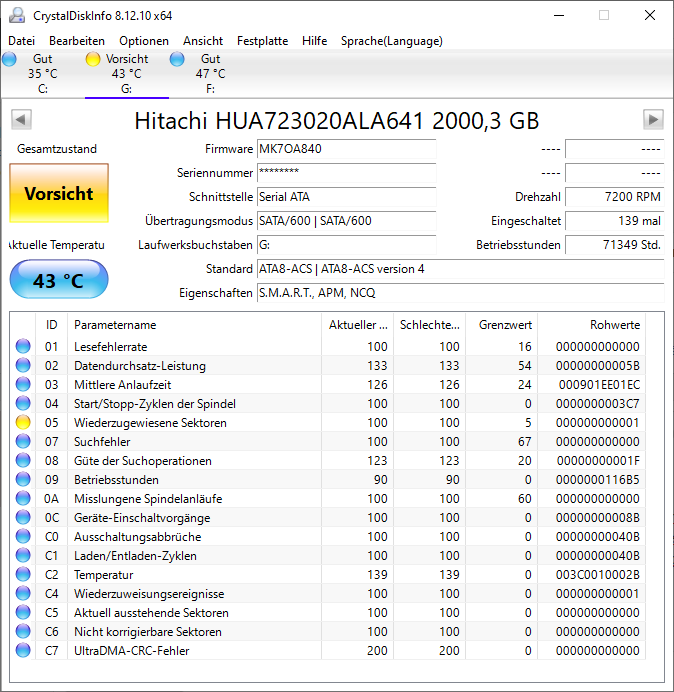Click the status orb of Mittlere Anlaufzeit row
Viewport: 674px width, 692px height.
(x=23, y=384)
